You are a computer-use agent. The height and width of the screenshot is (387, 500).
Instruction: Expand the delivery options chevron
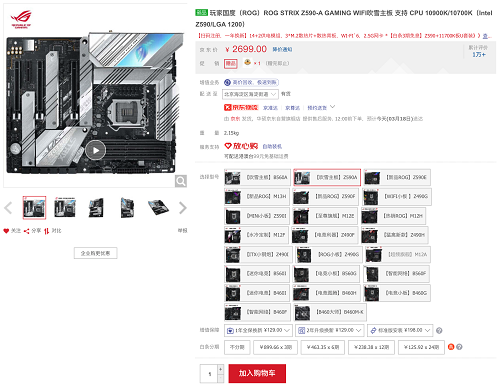pos(332,107)
